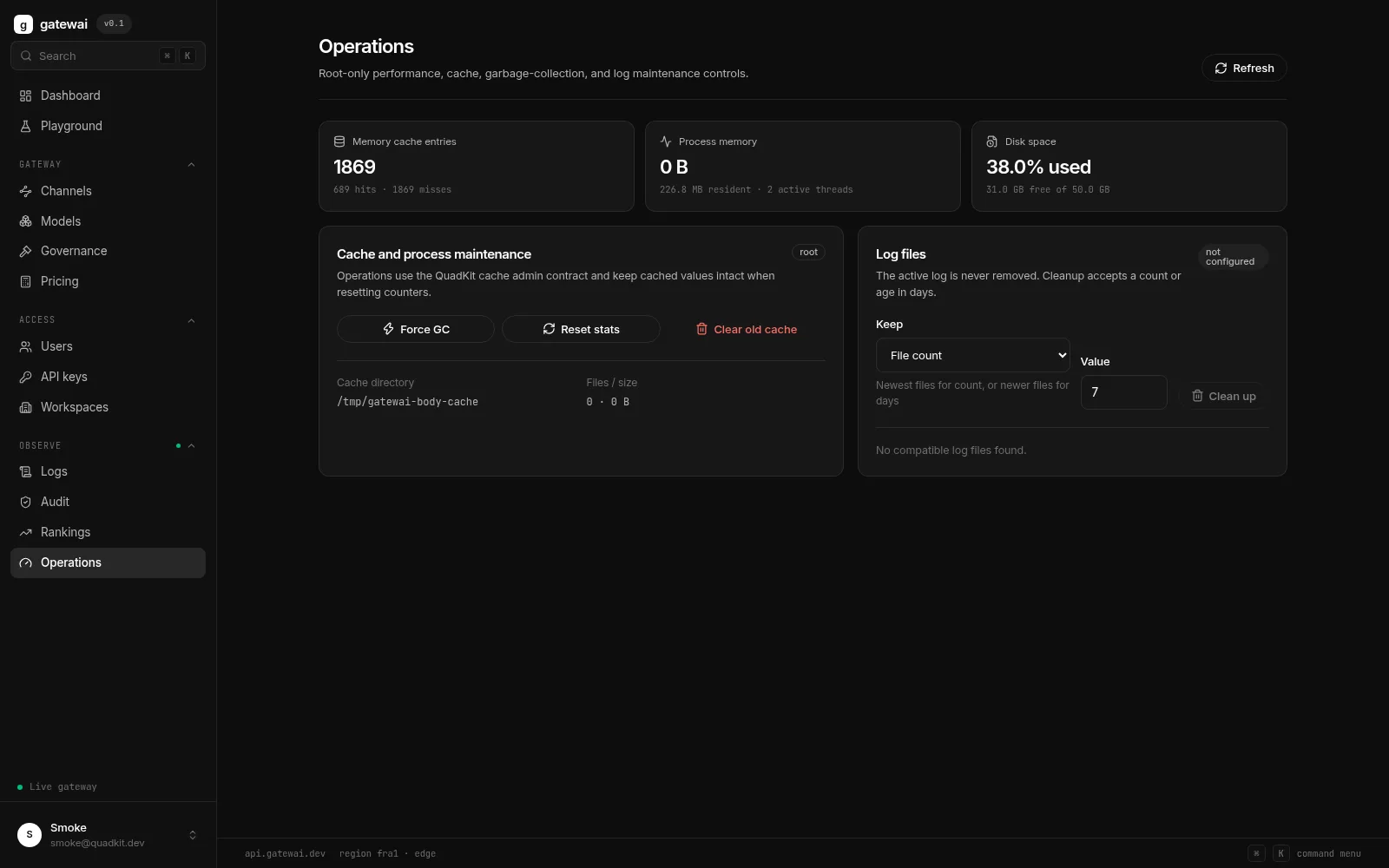Image resolution: width=1389 pixels, height=868 pixels.
Task: Select the active Operations item
Action: 108,562
